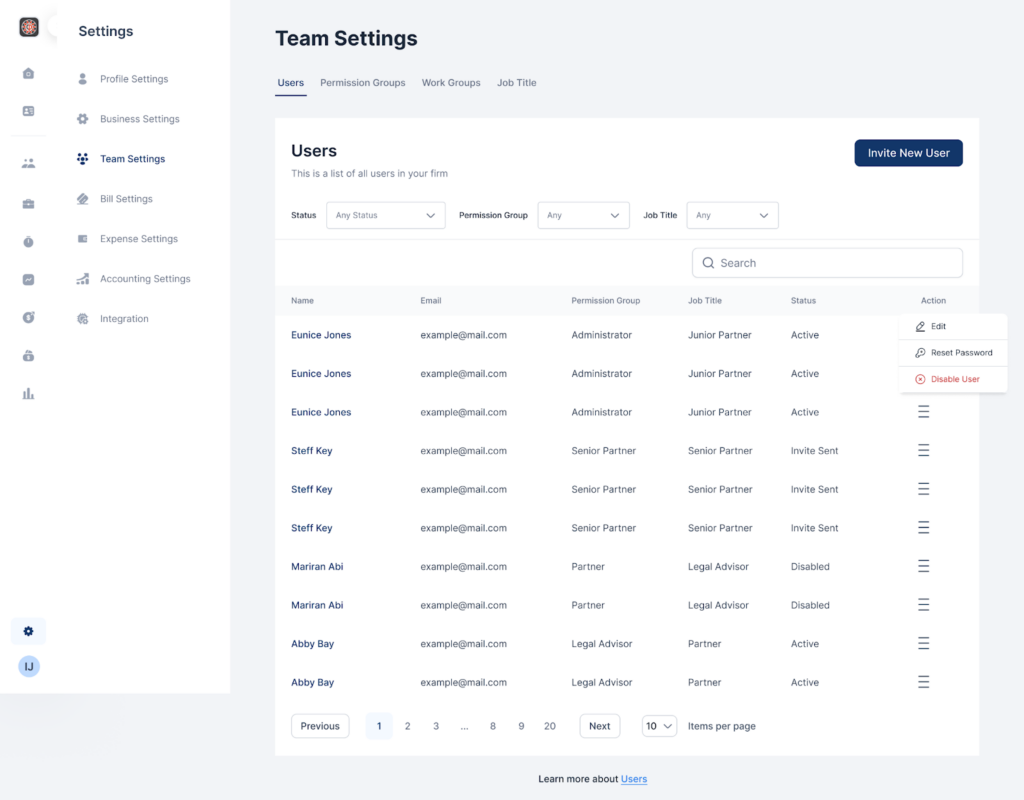Click the home icon in the left rail
Screen dimensions: 1024x800
(x=28, y=73)
